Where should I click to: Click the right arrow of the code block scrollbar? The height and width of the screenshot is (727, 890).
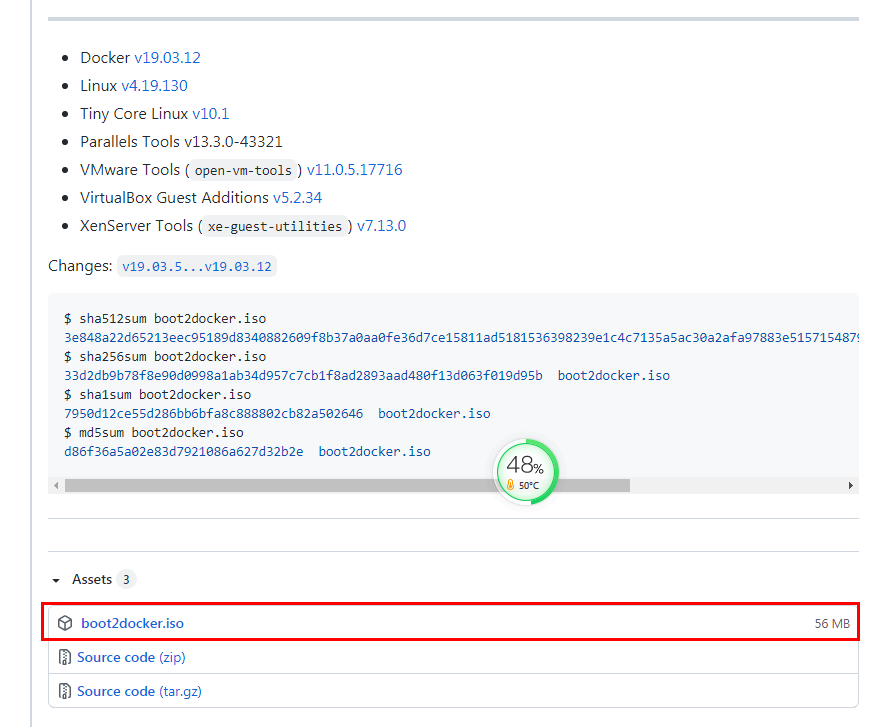tap(850, 485)
